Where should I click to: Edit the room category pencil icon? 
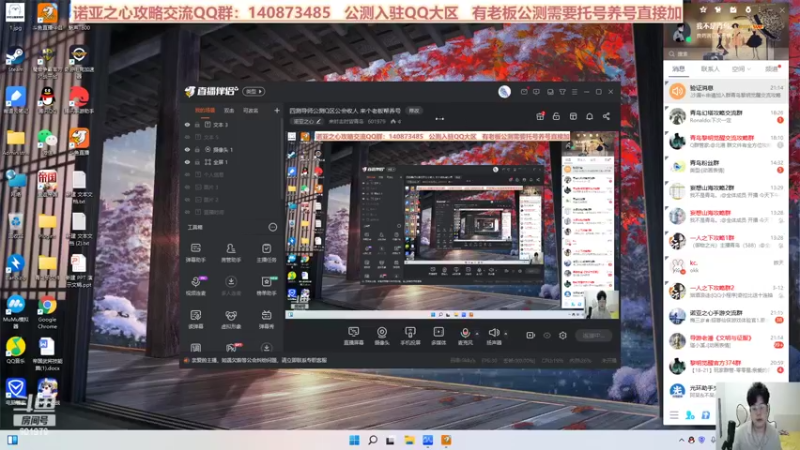click(x=318, y=121)
